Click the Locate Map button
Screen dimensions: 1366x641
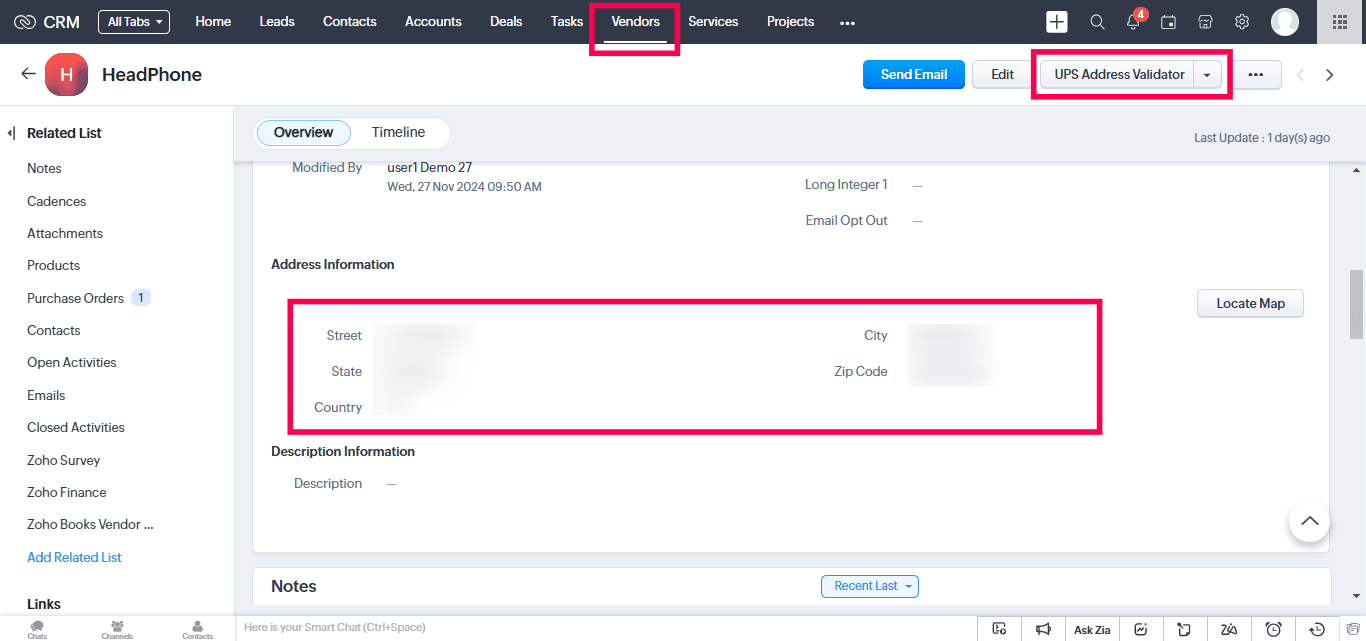point(1250,303)
